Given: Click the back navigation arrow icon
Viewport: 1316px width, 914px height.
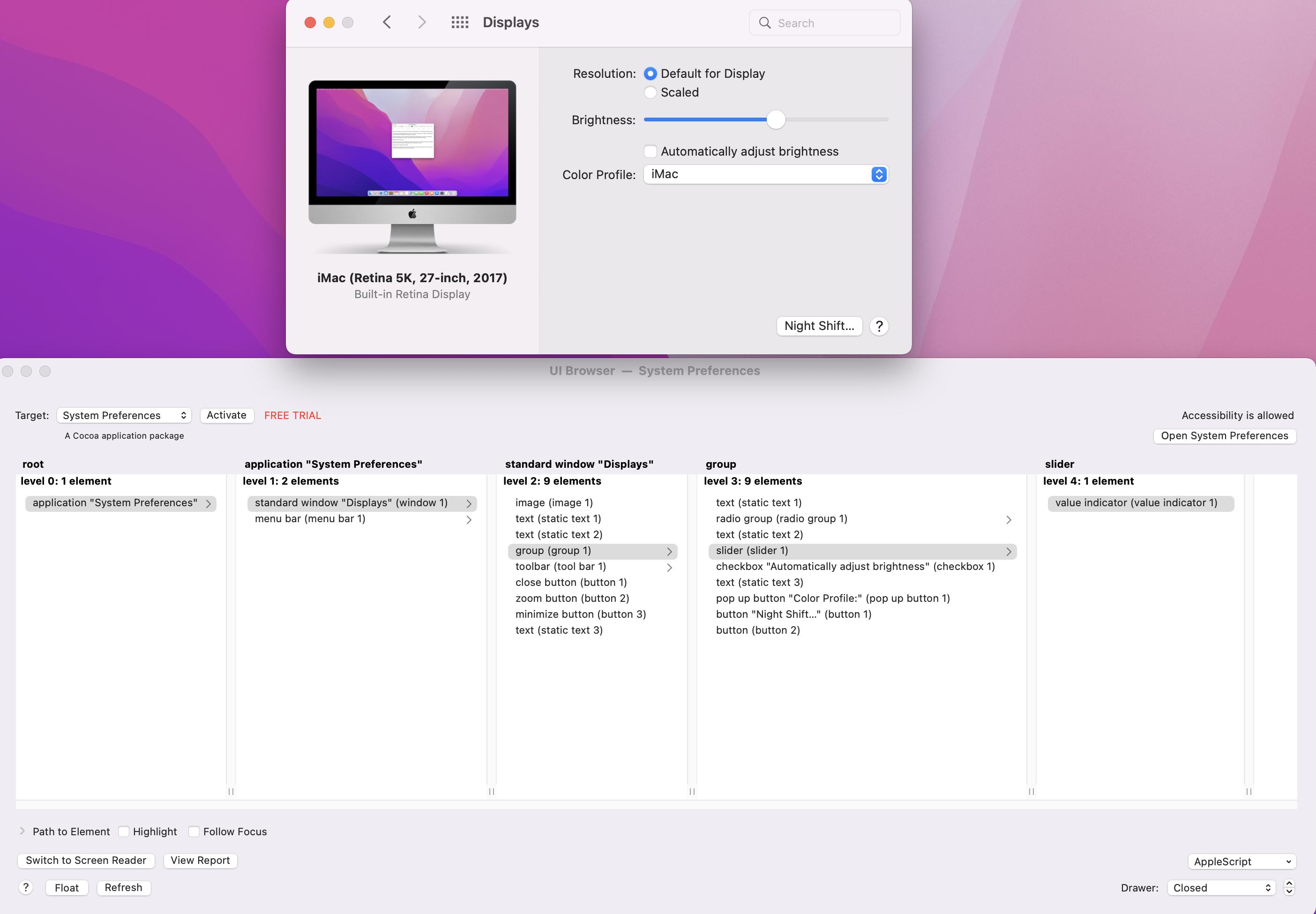Looking at the screenshot, I should coord(388,22).
